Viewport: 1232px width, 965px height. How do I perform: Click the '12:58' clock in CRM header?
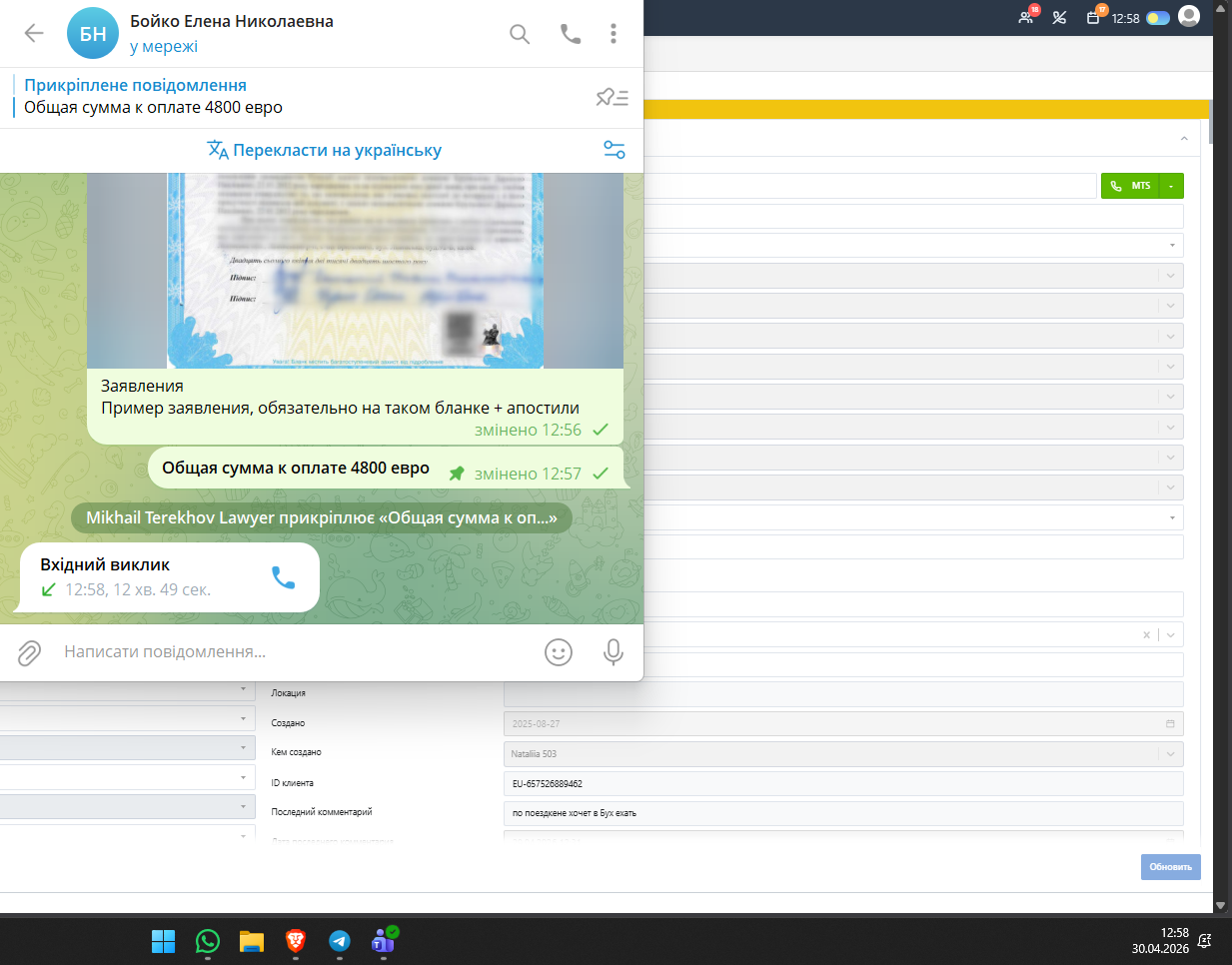point(1126,18)
